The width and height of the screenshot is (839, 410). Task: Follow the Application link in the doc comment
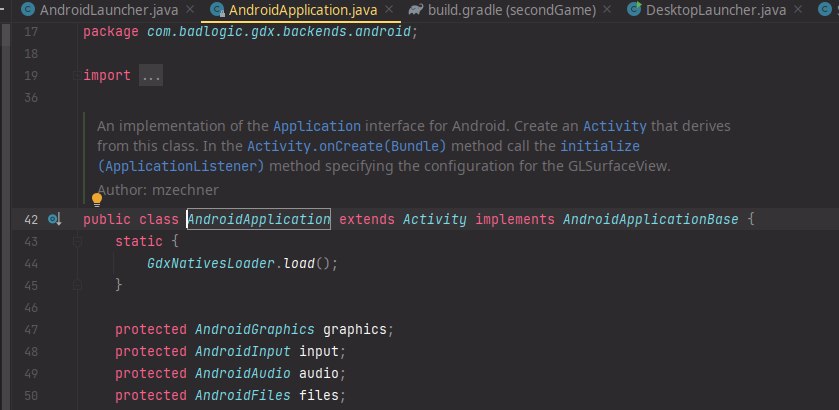pos(317,126)
